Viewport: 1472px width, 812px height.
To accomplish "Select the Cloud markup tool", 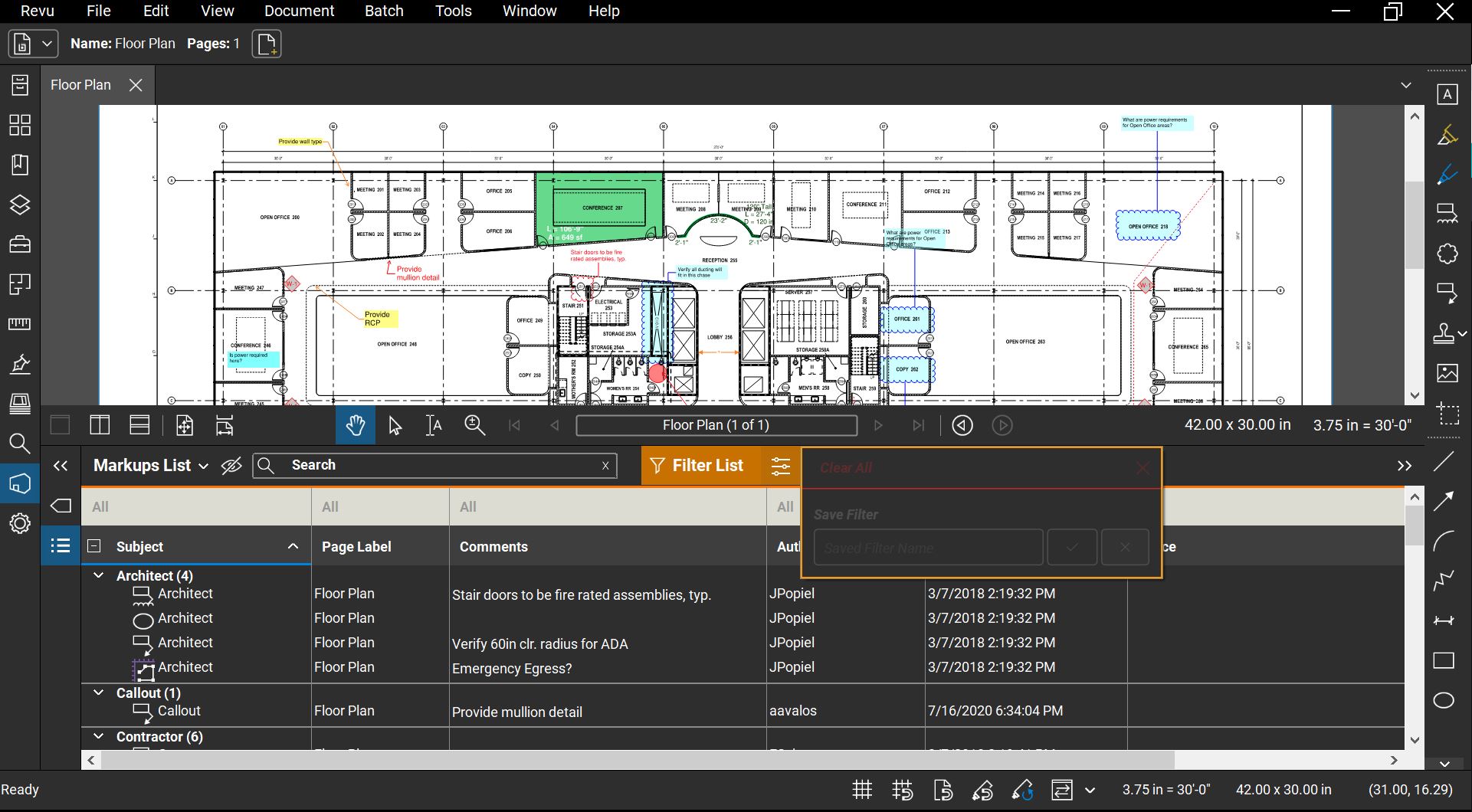I will tap(1447, 254).
